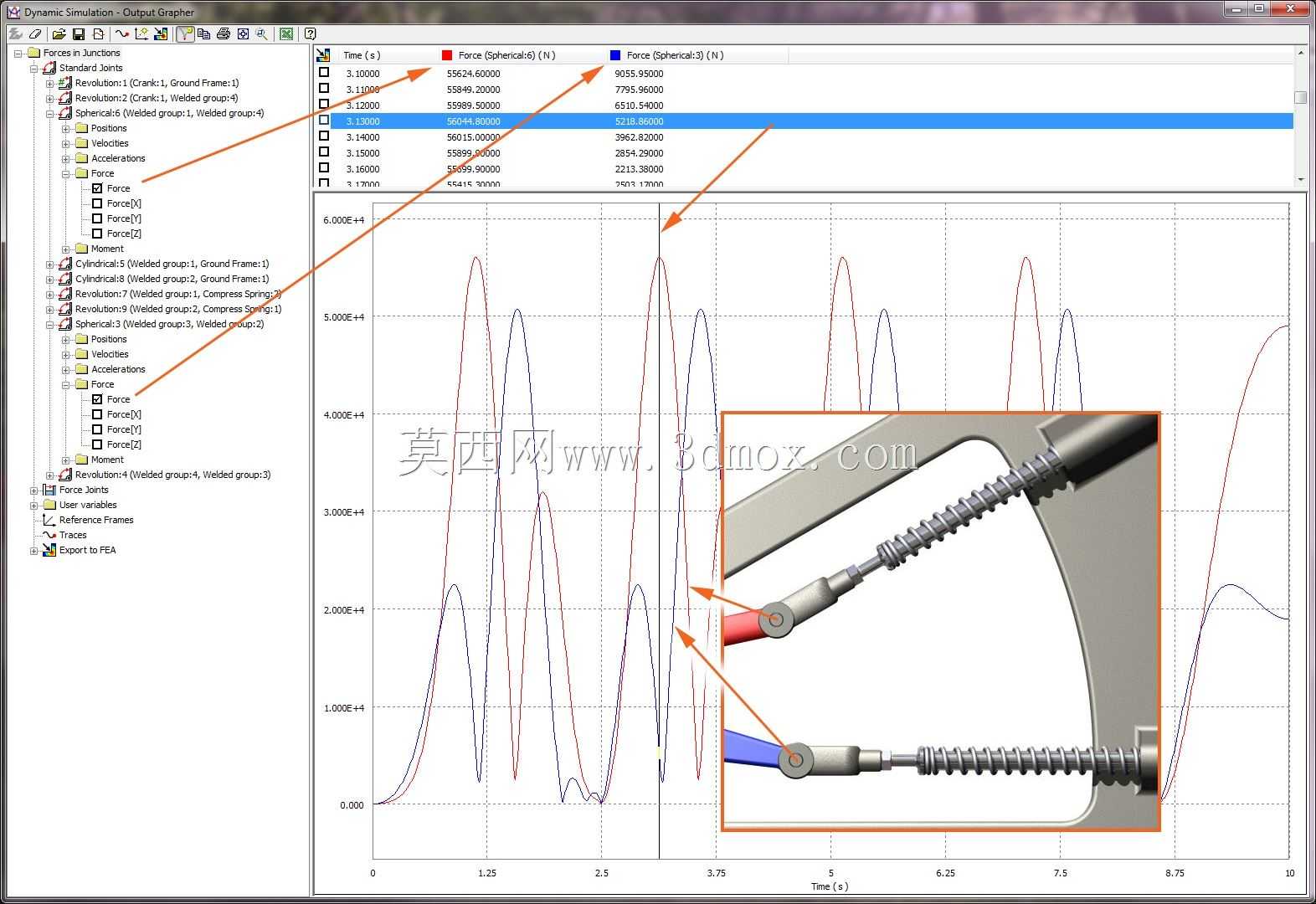
Task: Open a saved simulation with the folder icon
Action: (59, 34)
